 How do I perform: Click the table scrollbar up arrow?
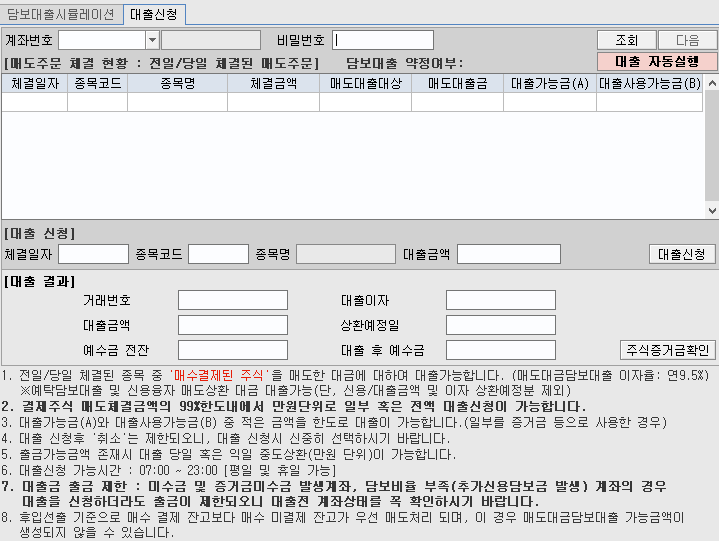pos(712,83)
